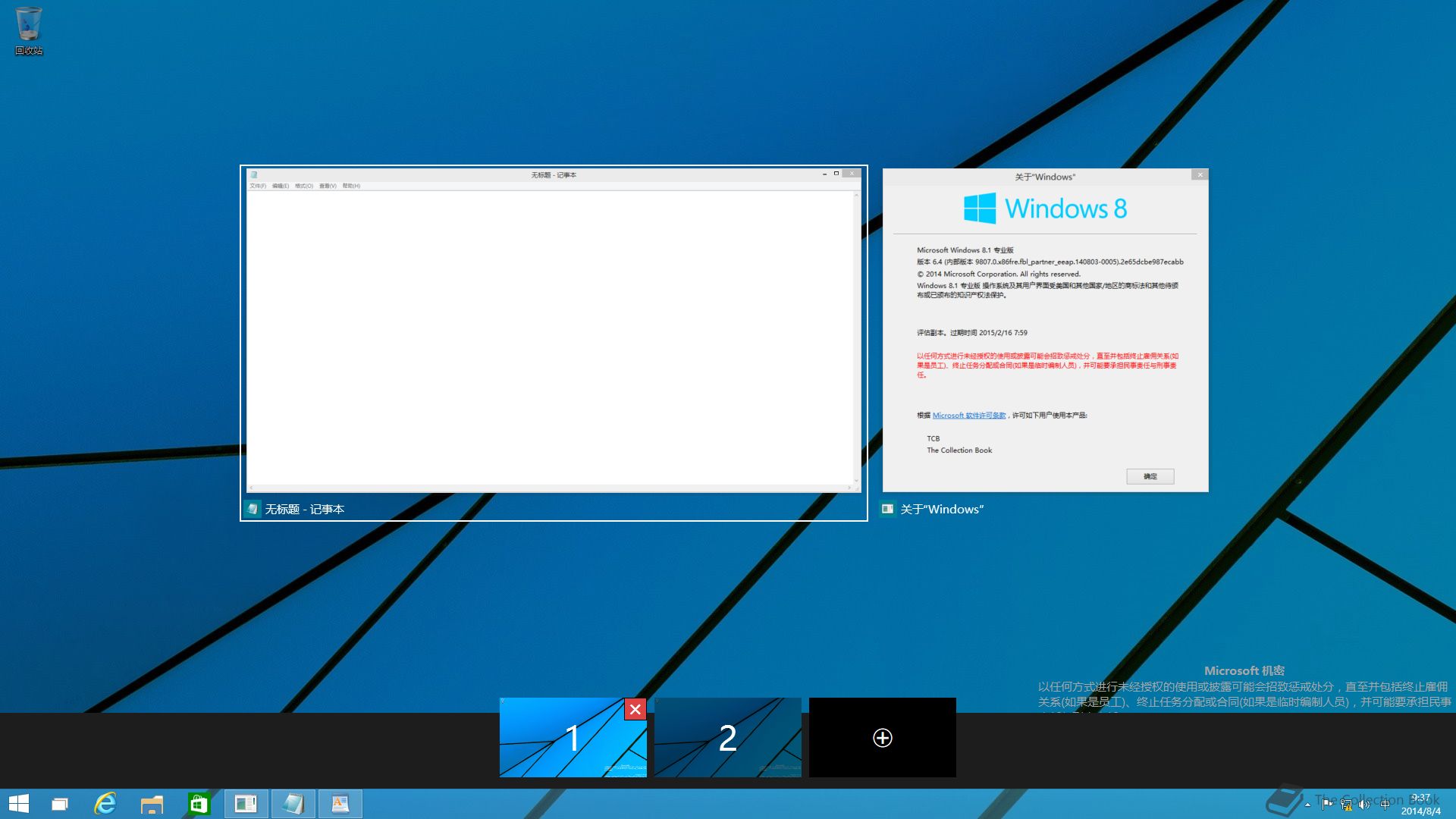Click the Notepad text editing area
Image resolution: width=1456 pixels, height=819 pixels.
tap(550, 337)
